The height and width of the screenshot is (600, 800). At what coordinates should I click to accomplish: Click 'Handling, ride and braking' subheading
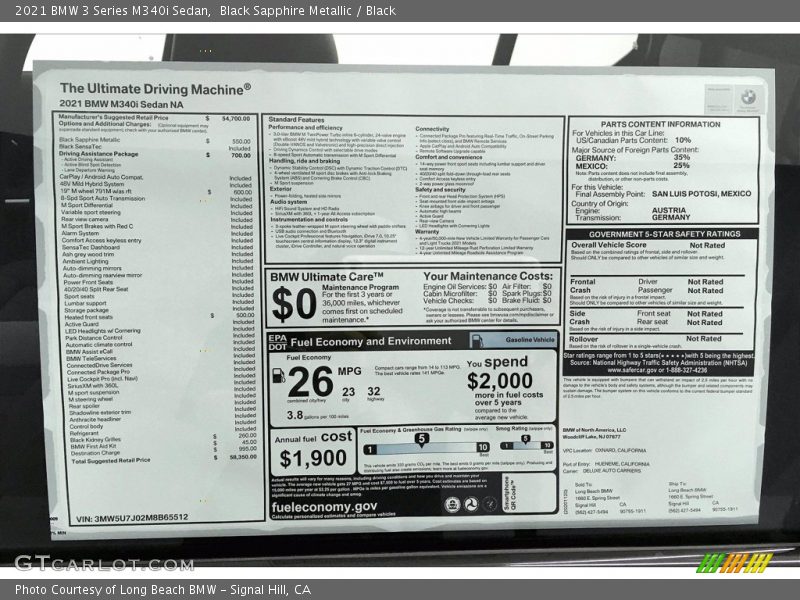click(305, 161)
